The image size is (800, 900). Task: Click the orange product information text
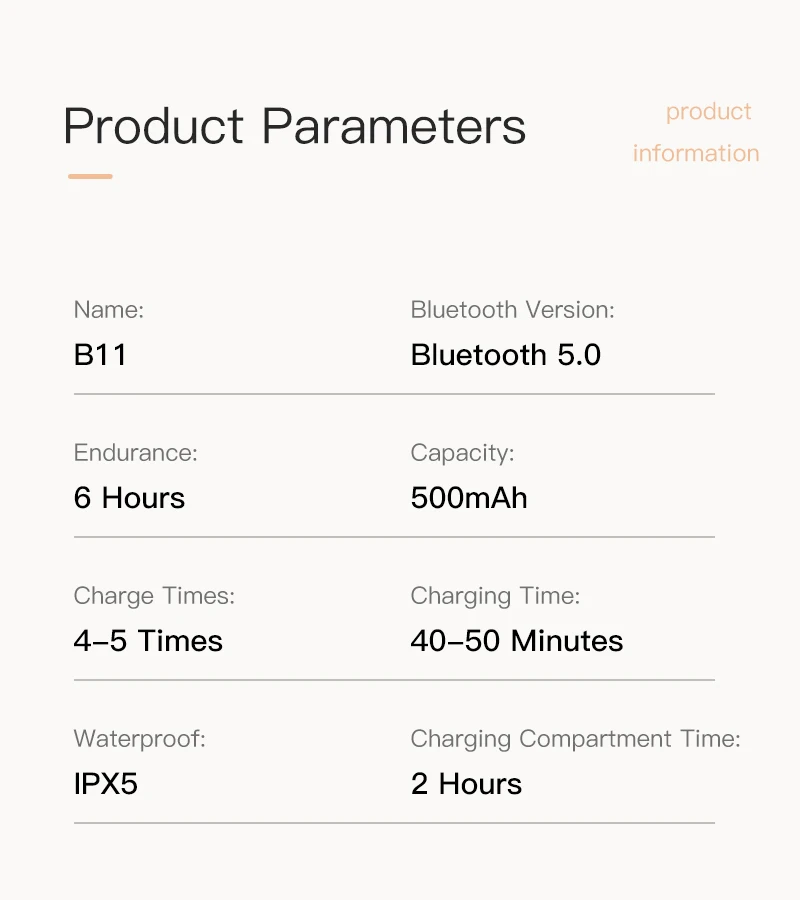point(696,133)
